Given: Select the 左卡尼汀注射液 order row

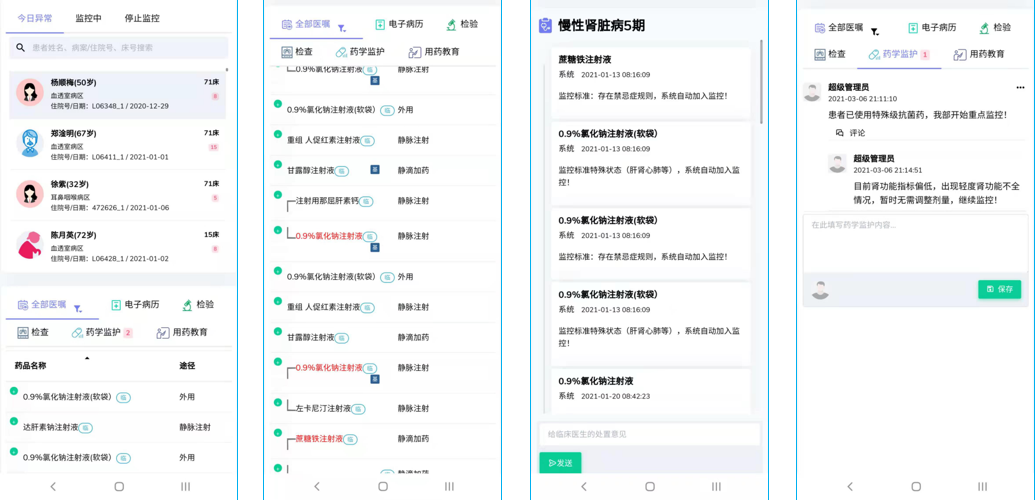Looking at the screenshot, I should 383,408.
